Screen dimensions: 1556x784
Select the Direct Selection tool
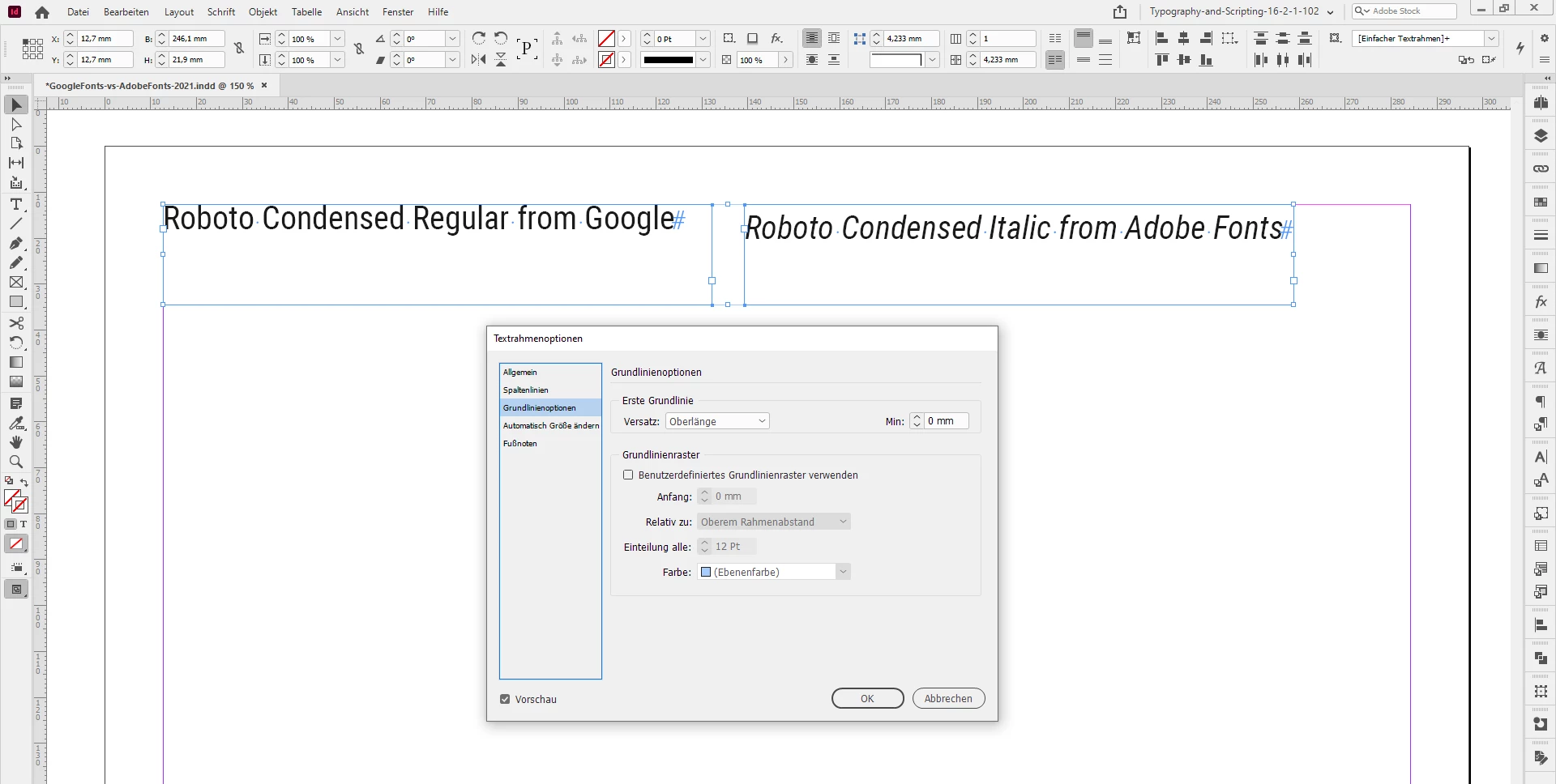[16, 124]
